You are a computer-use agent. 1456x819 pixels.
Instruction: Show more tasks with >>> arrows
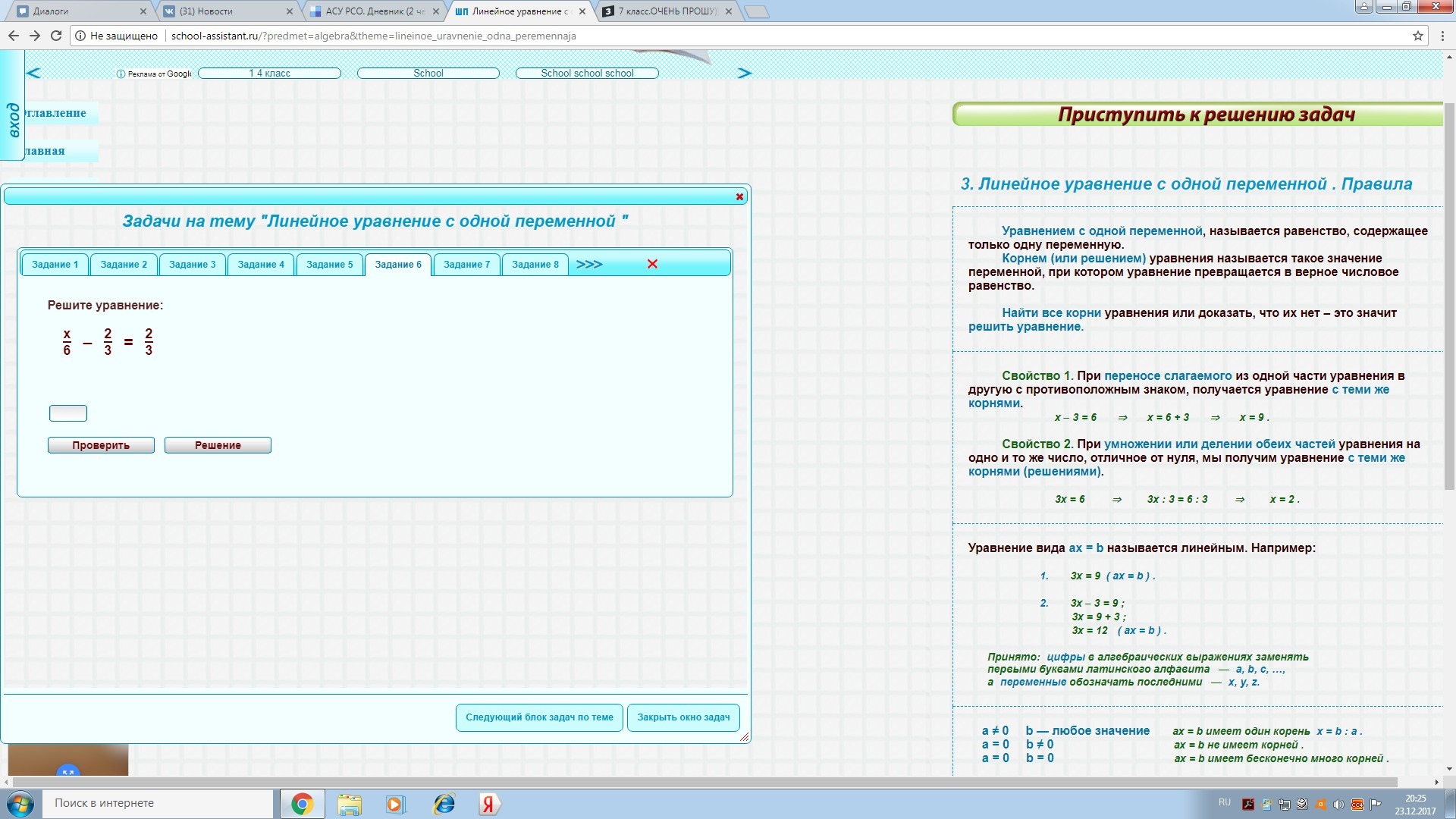click(x=588, y=264)
